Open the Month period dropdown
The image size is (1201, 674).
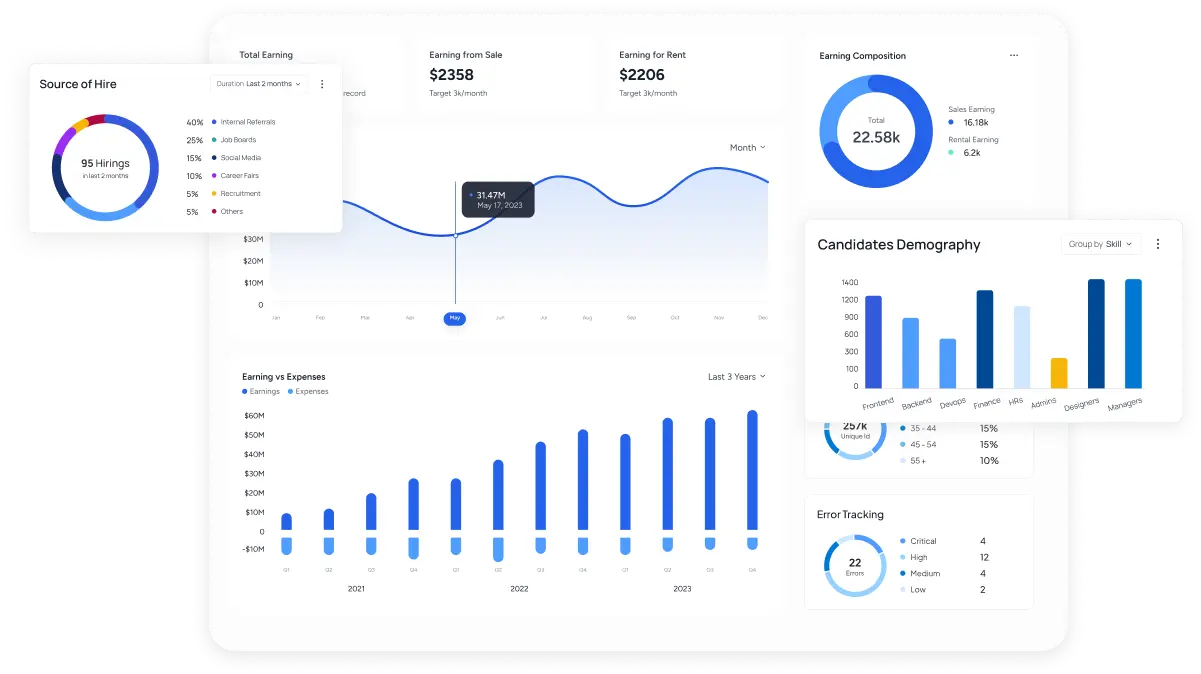point(747,148)
